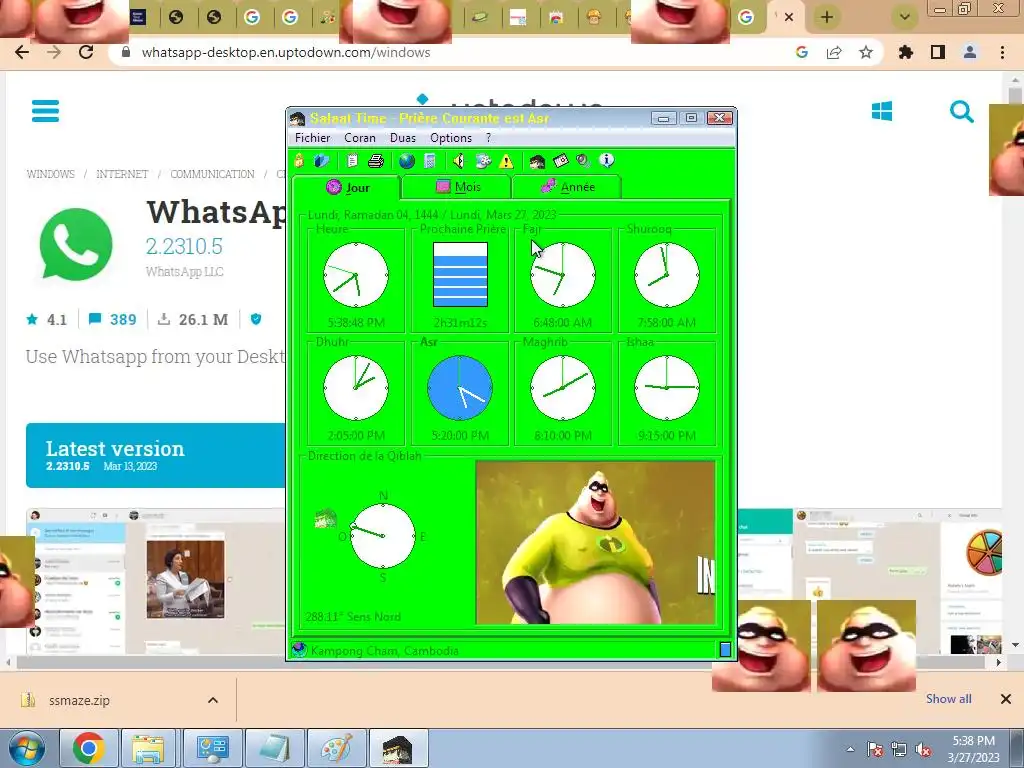
Task: Open the blue info icon in Salaat Time toolbar
Action: (607, 160)
